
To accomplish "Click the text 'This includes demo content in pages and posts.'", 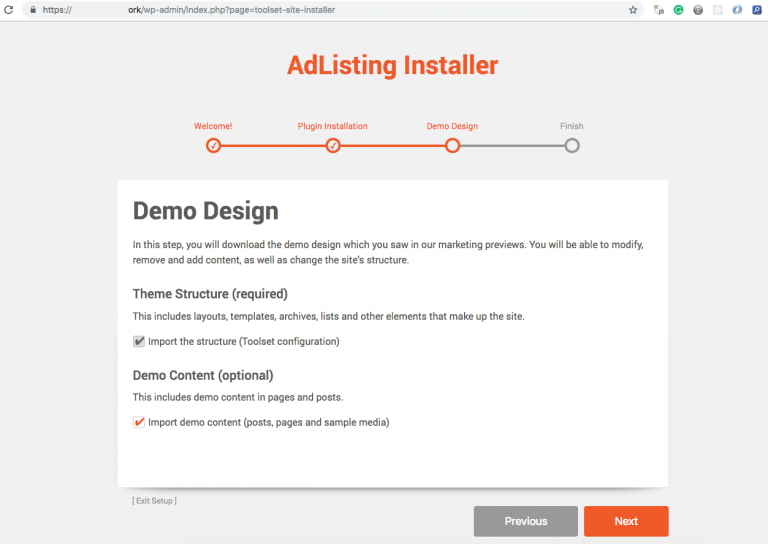I will 238,397.
